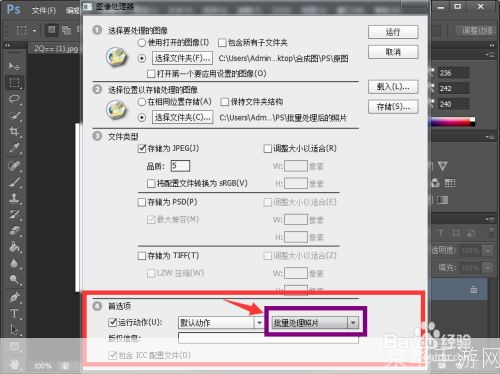The height and width of the screenshot is (374, 500).
Task: Open the 批量处理照片 action dropdown
Action: coord(315,323)
